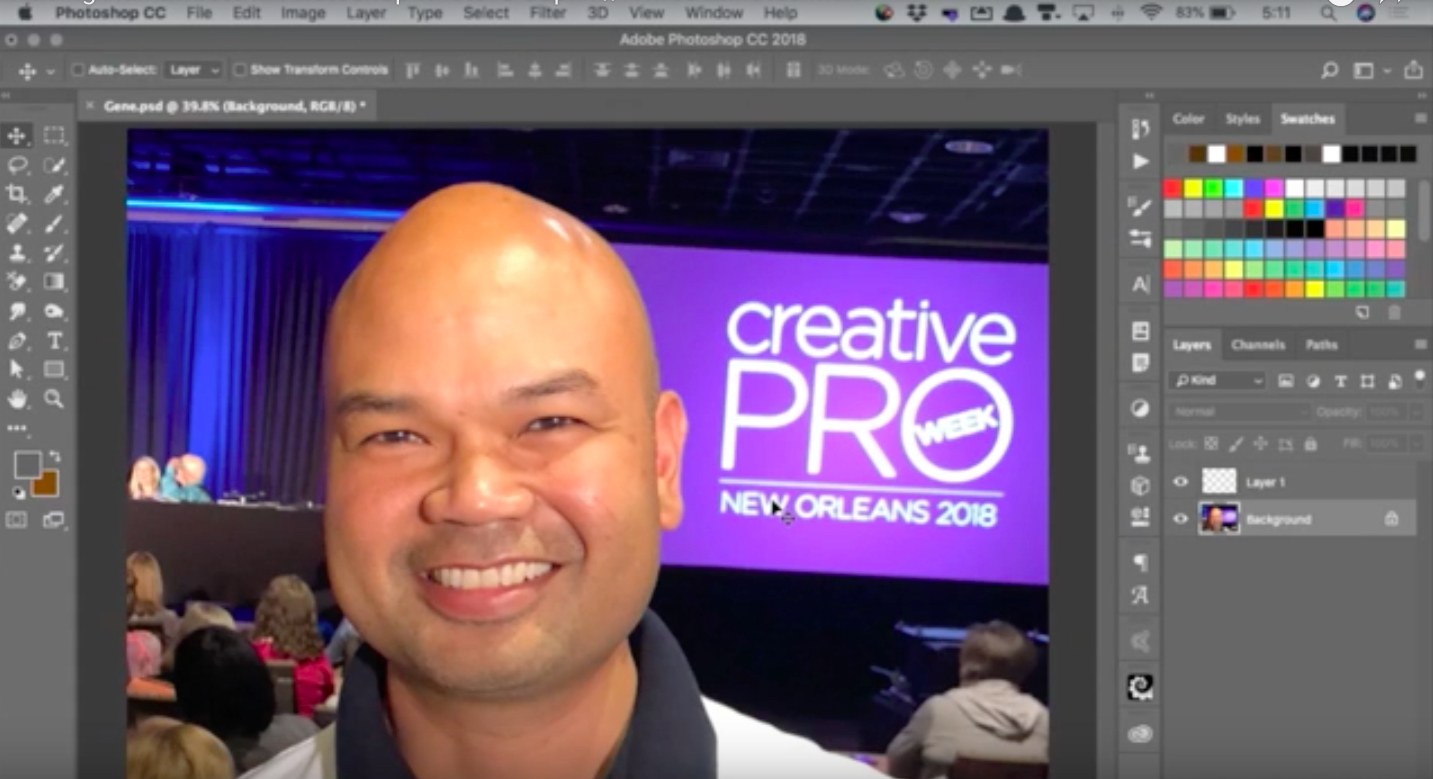Open the Swatches panel options menu
This screenshot has height=779, width=1433.
[1419, 118]
